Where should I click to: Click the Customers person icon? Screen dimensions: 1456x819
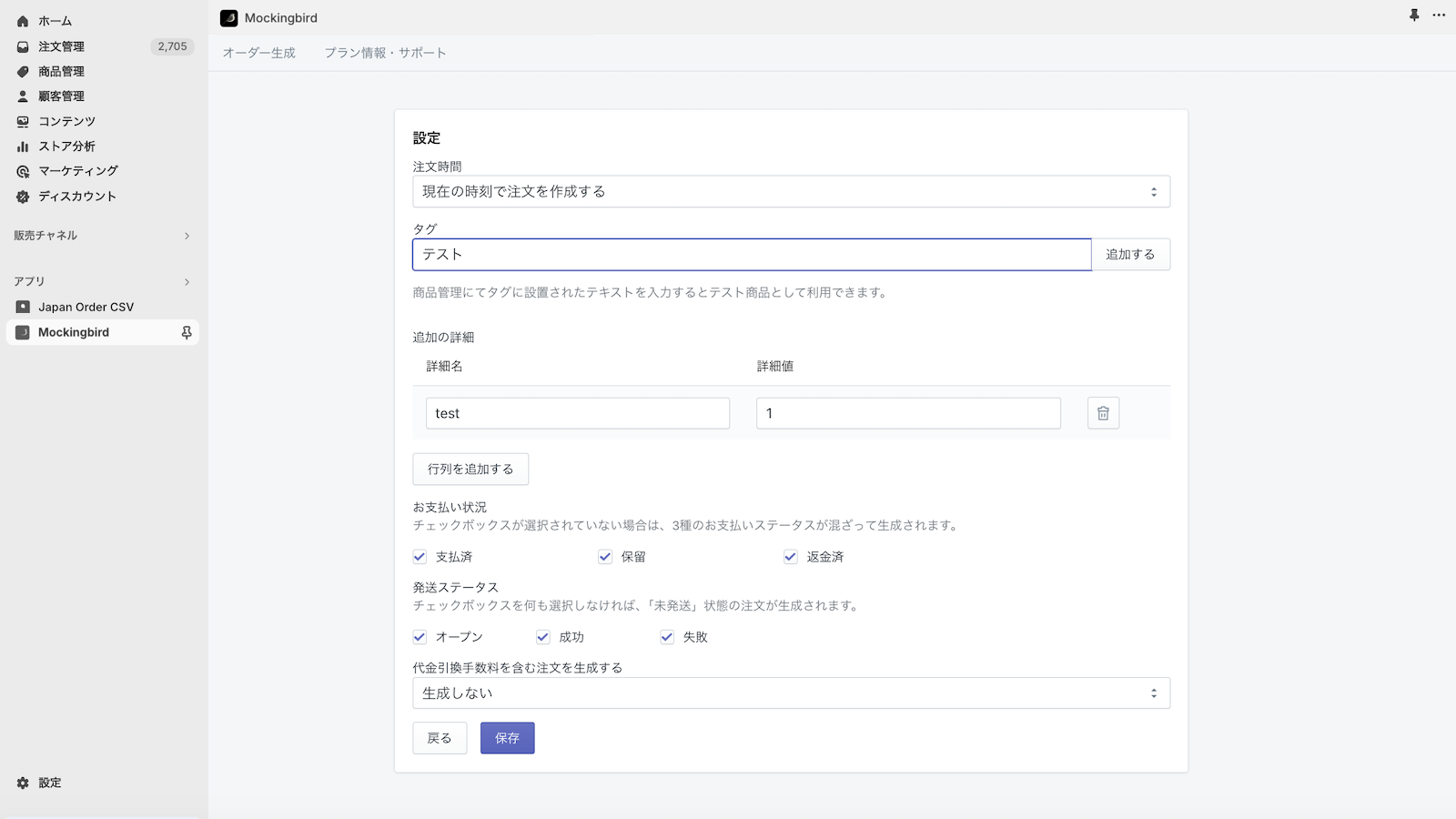point(23,96)
